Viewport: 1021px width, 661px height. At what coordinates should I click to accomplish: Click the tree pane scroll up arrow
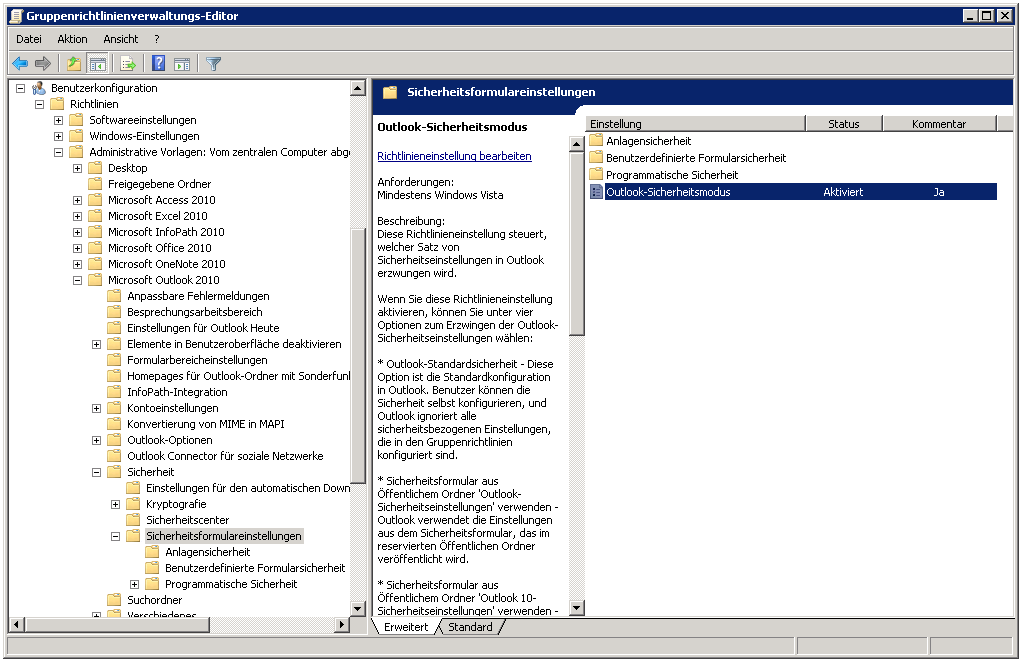[x=357, y=88]
